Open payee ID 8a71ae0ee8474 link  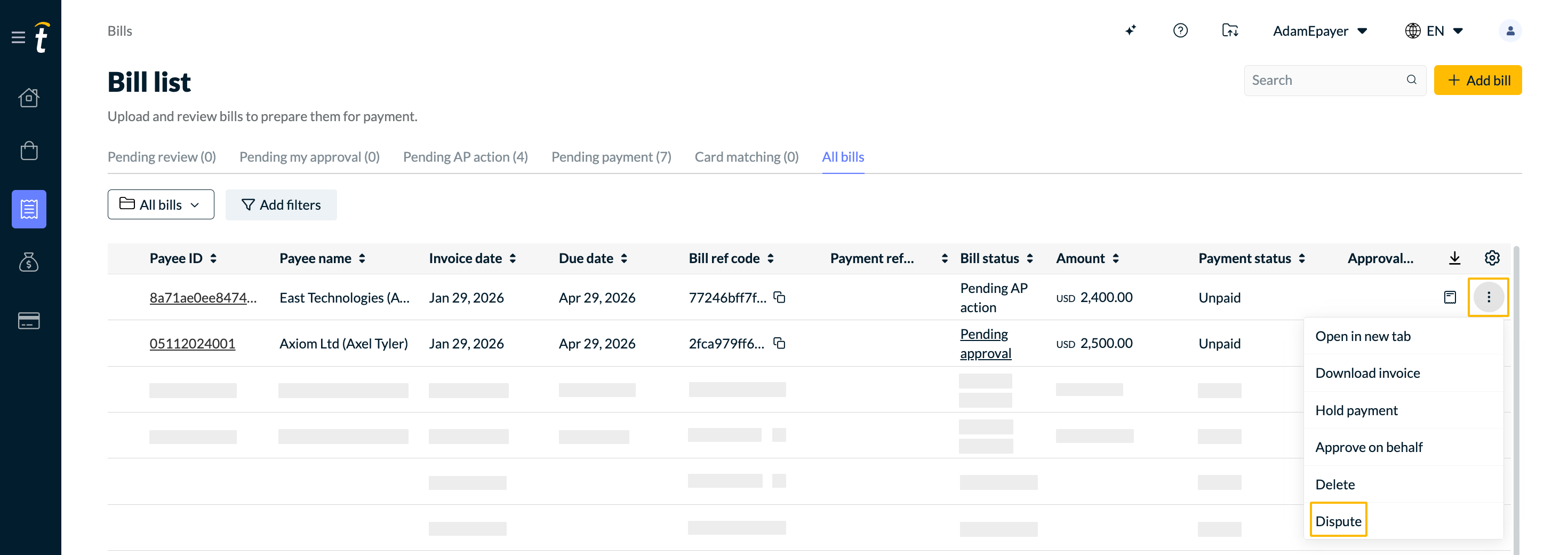tap(203, 297)
